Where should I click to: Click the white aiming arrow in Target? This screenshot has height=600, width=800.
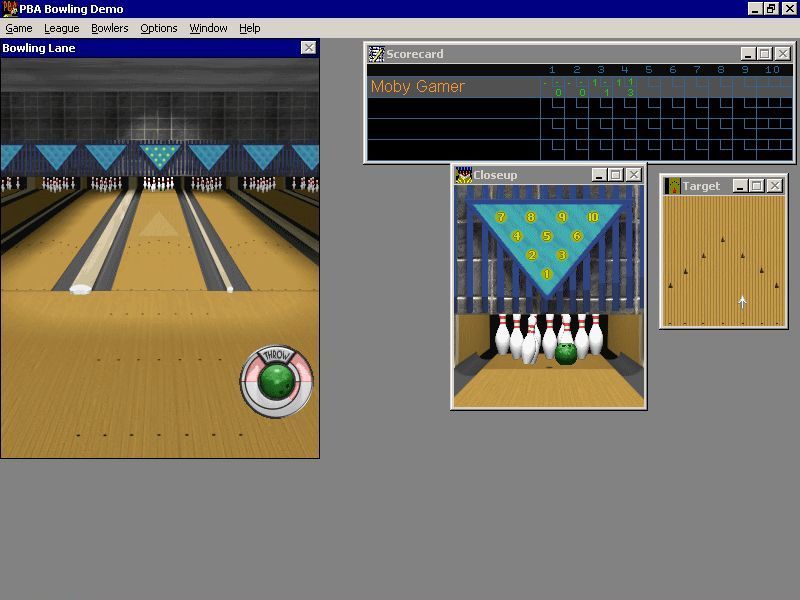742,302
